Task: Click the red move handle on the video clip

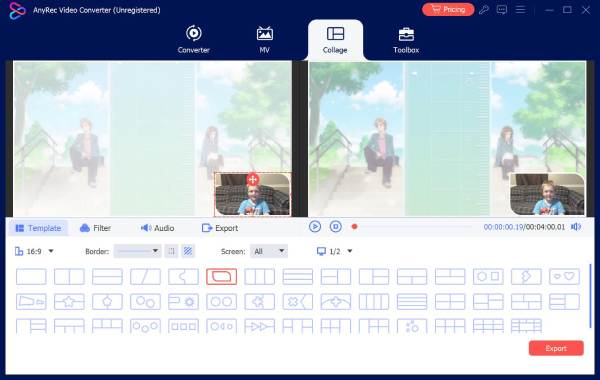Action: coord(253,179)
